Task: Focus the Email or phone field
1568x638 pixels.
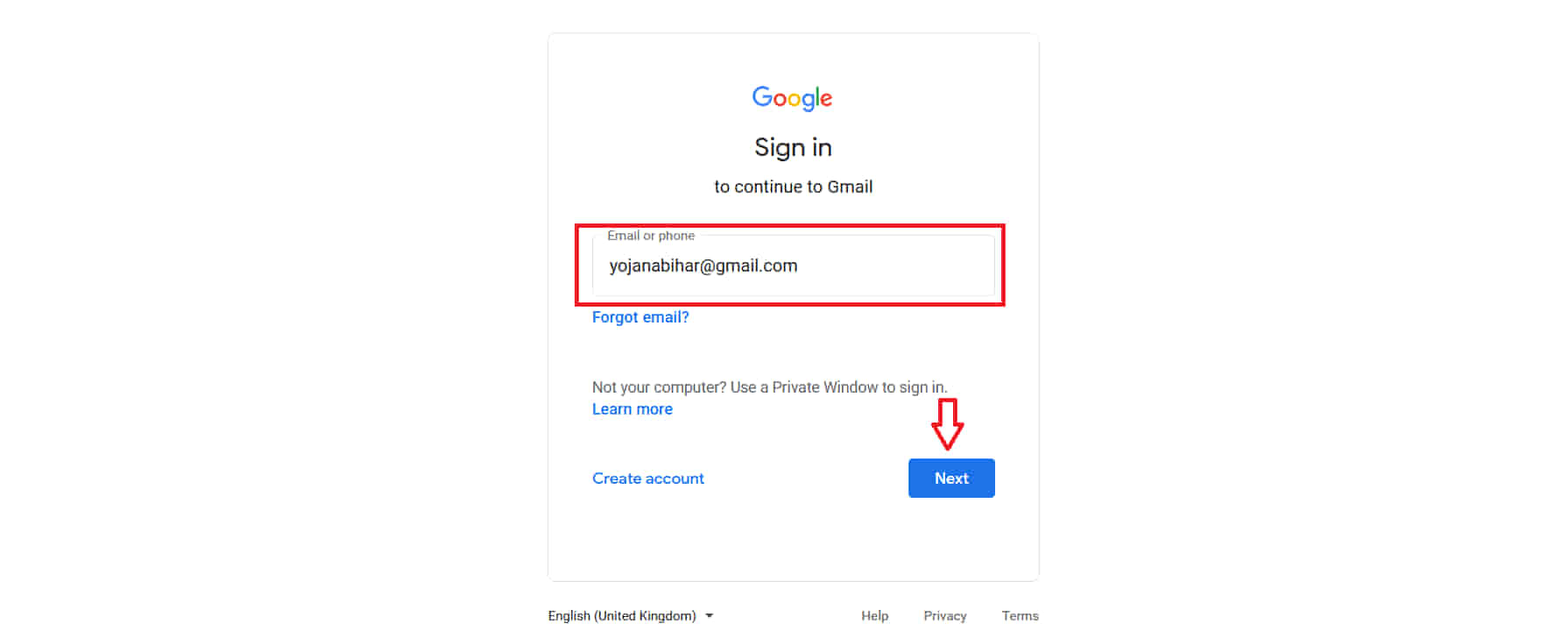Action: (794, 266)
